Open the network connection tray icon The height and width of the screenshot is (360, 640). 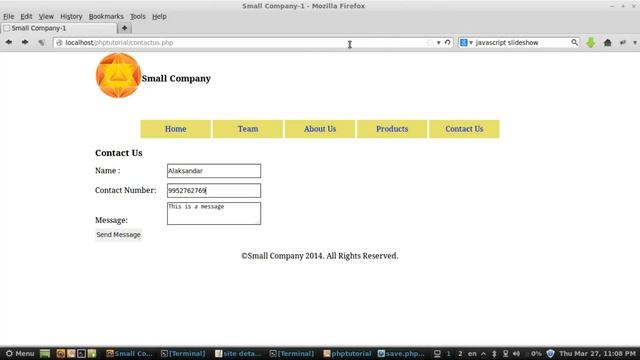coord(505,353)
